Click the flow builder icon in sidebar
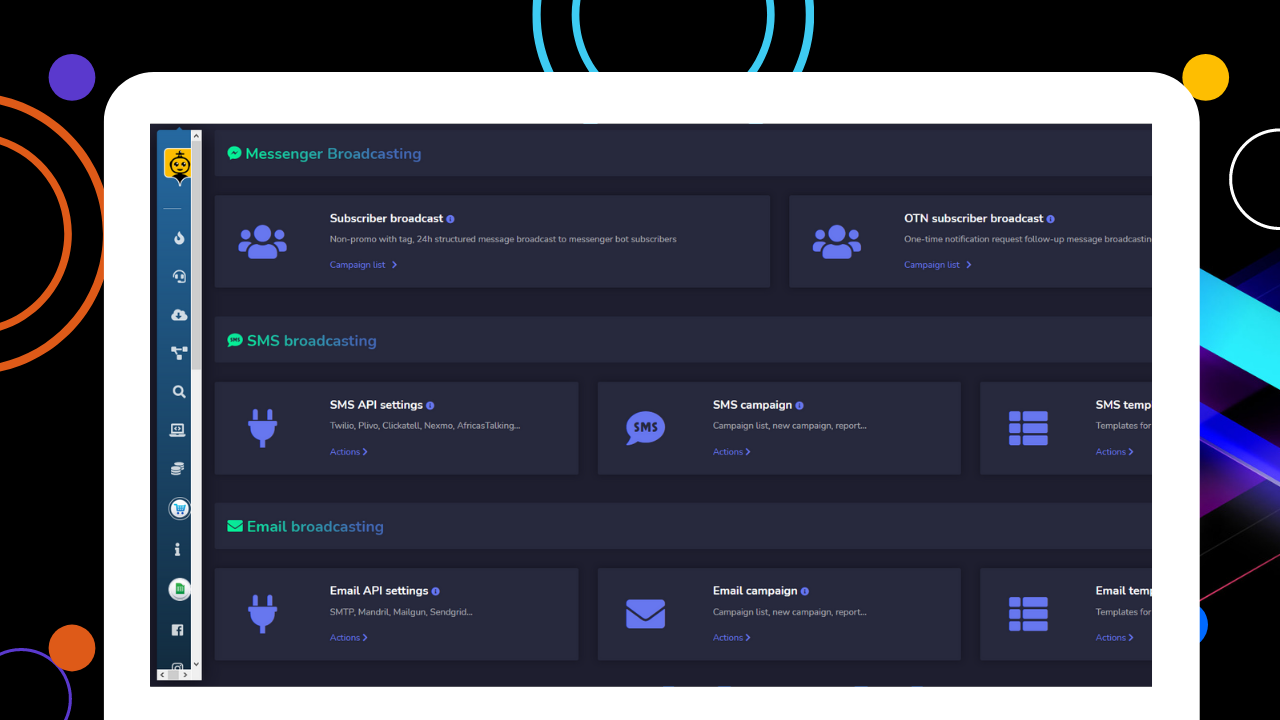1280x720 pixels. click(x=178, y=352)
